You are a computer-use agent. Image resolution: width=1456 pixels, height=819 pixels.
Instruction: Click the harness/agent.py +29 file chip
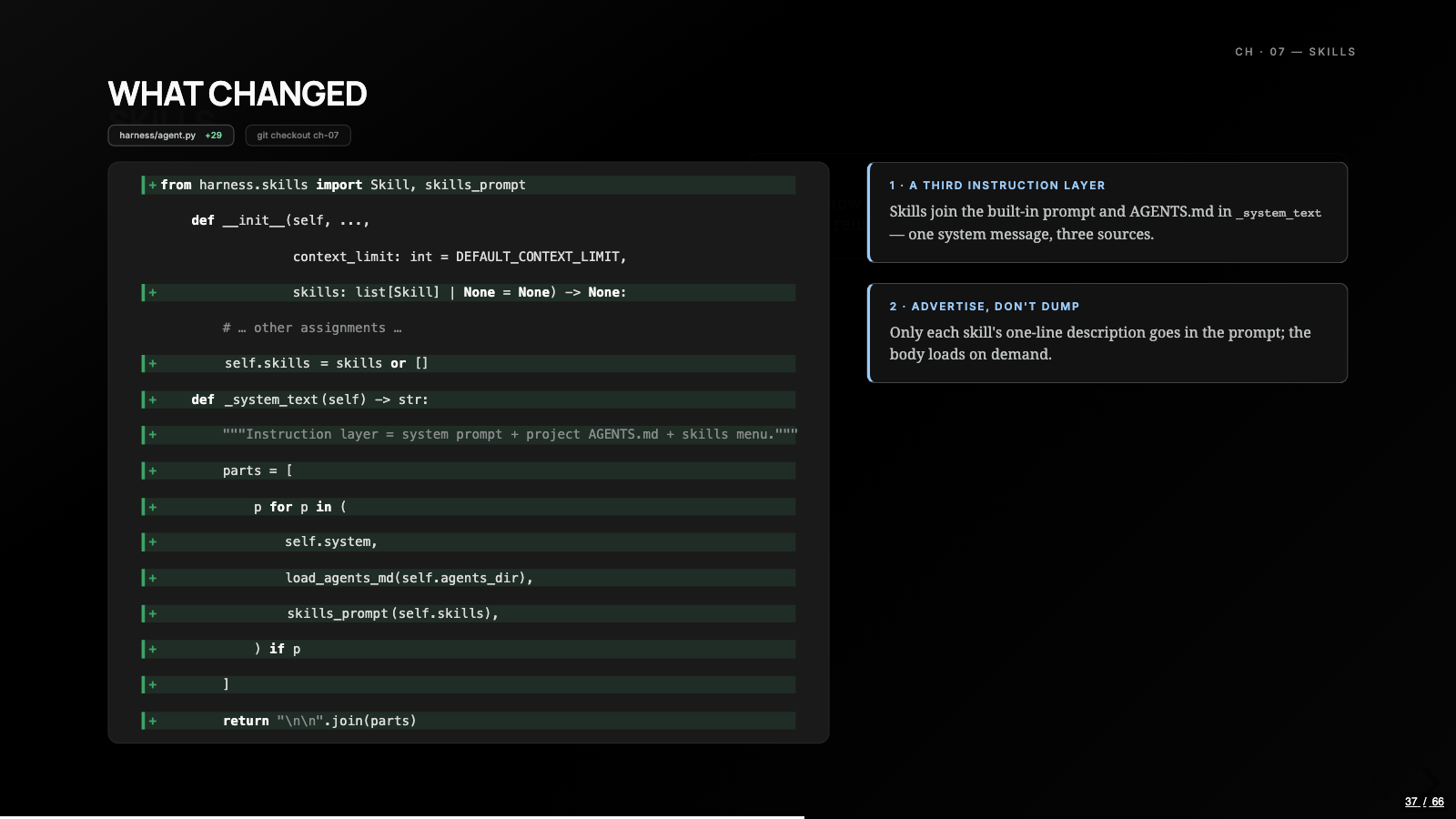coord(171,136)
